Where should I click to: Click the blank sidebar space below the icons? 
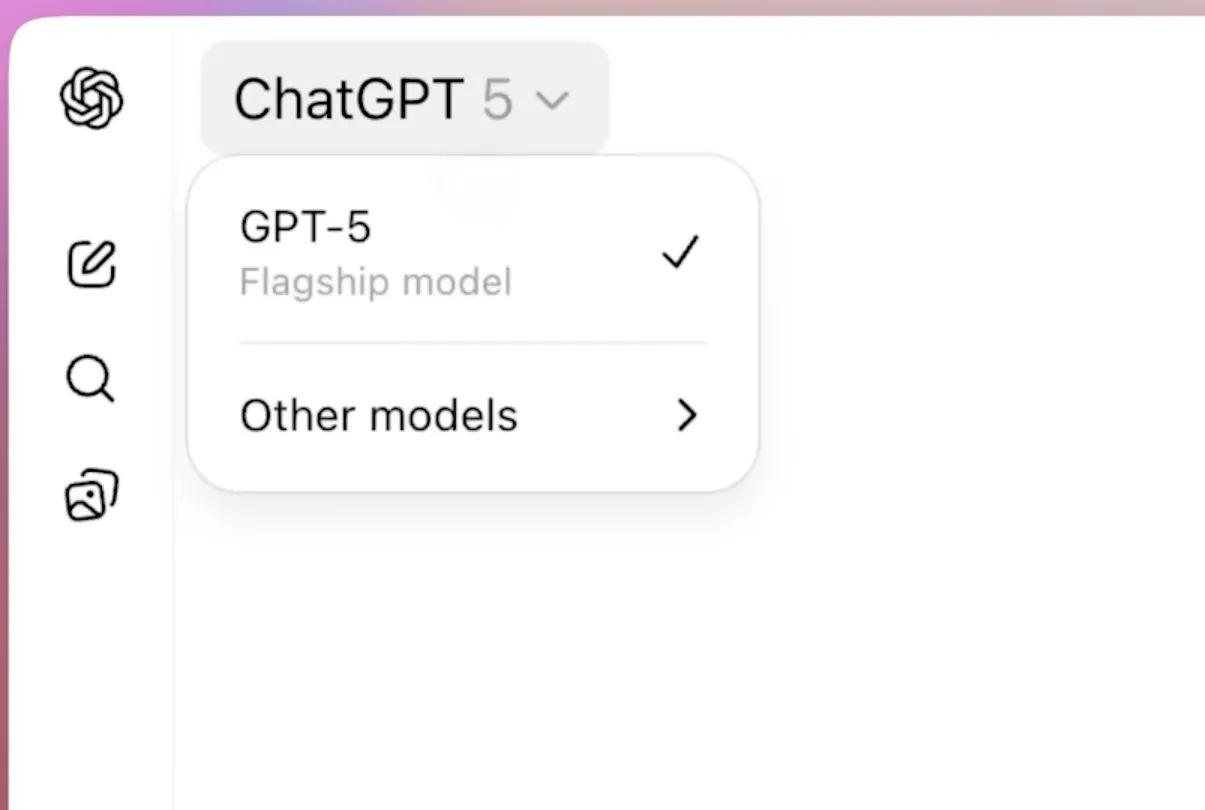click(x=92, y=680)
